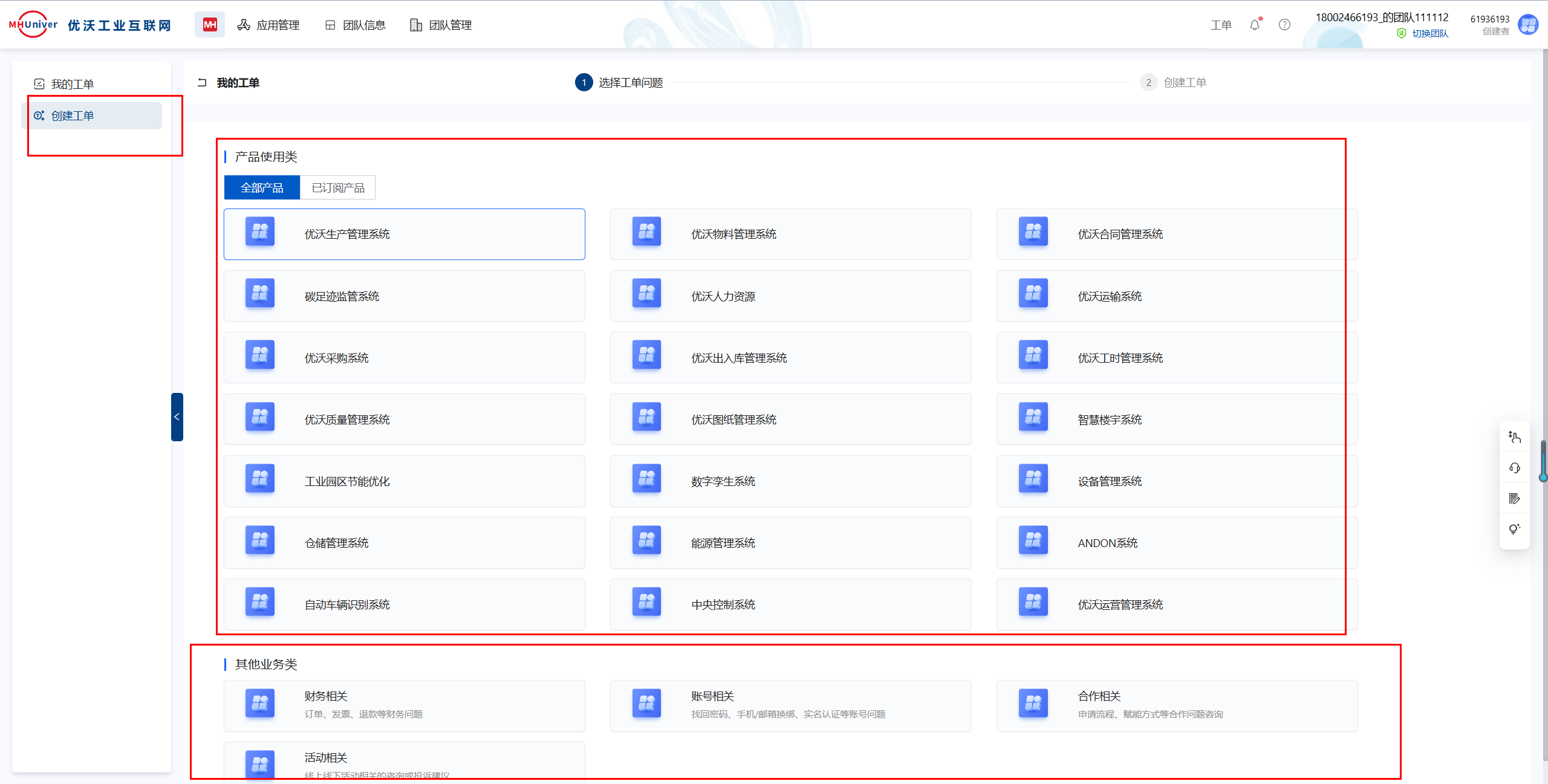Click the 工单 link in header

pos(1221,25)
